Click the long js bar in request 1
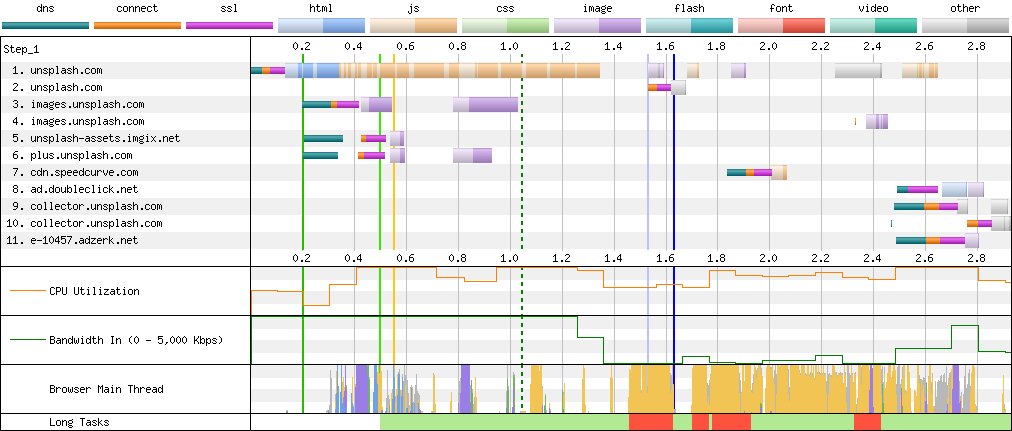The width and height of the screenshot is (1012, 431). [470, 71]
